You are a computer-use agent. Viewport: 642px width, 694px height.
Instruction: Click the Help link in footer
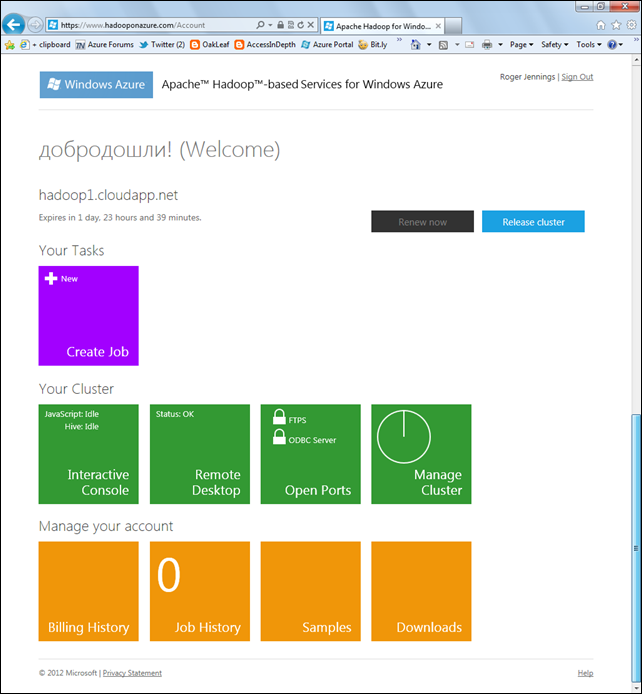point(585,673)
